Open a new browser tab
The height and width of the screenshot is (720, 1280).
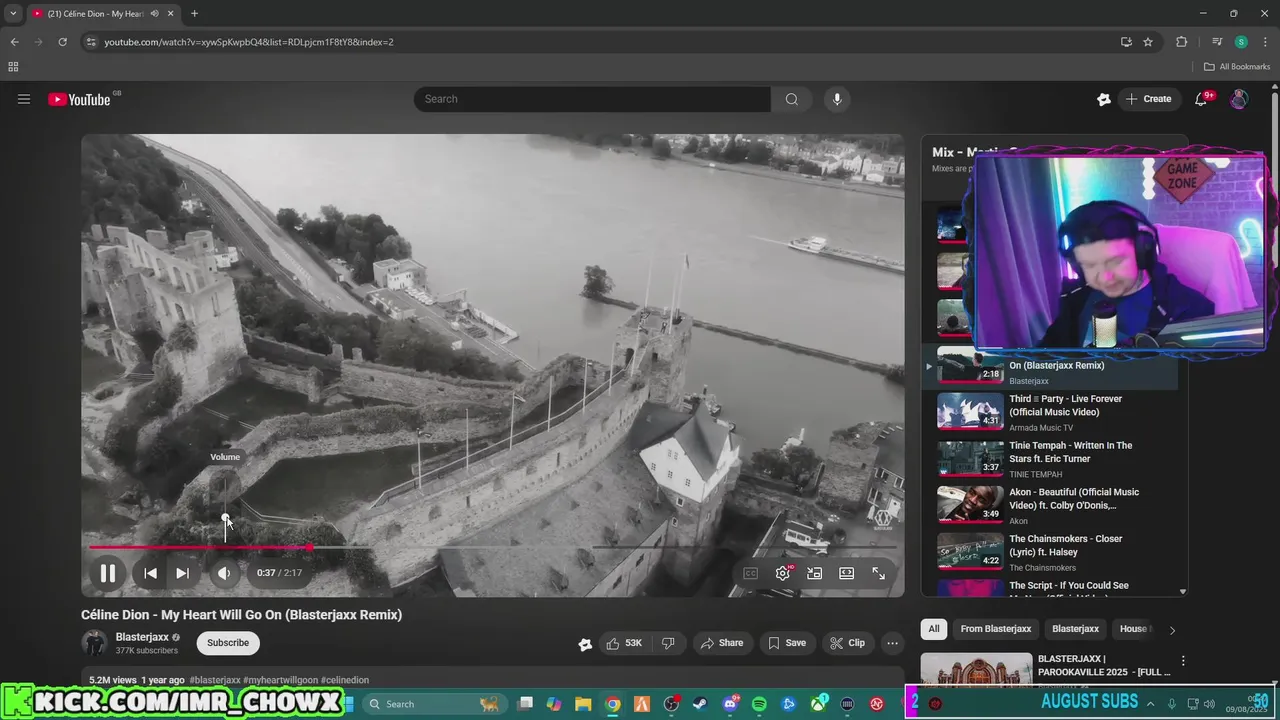194,14
